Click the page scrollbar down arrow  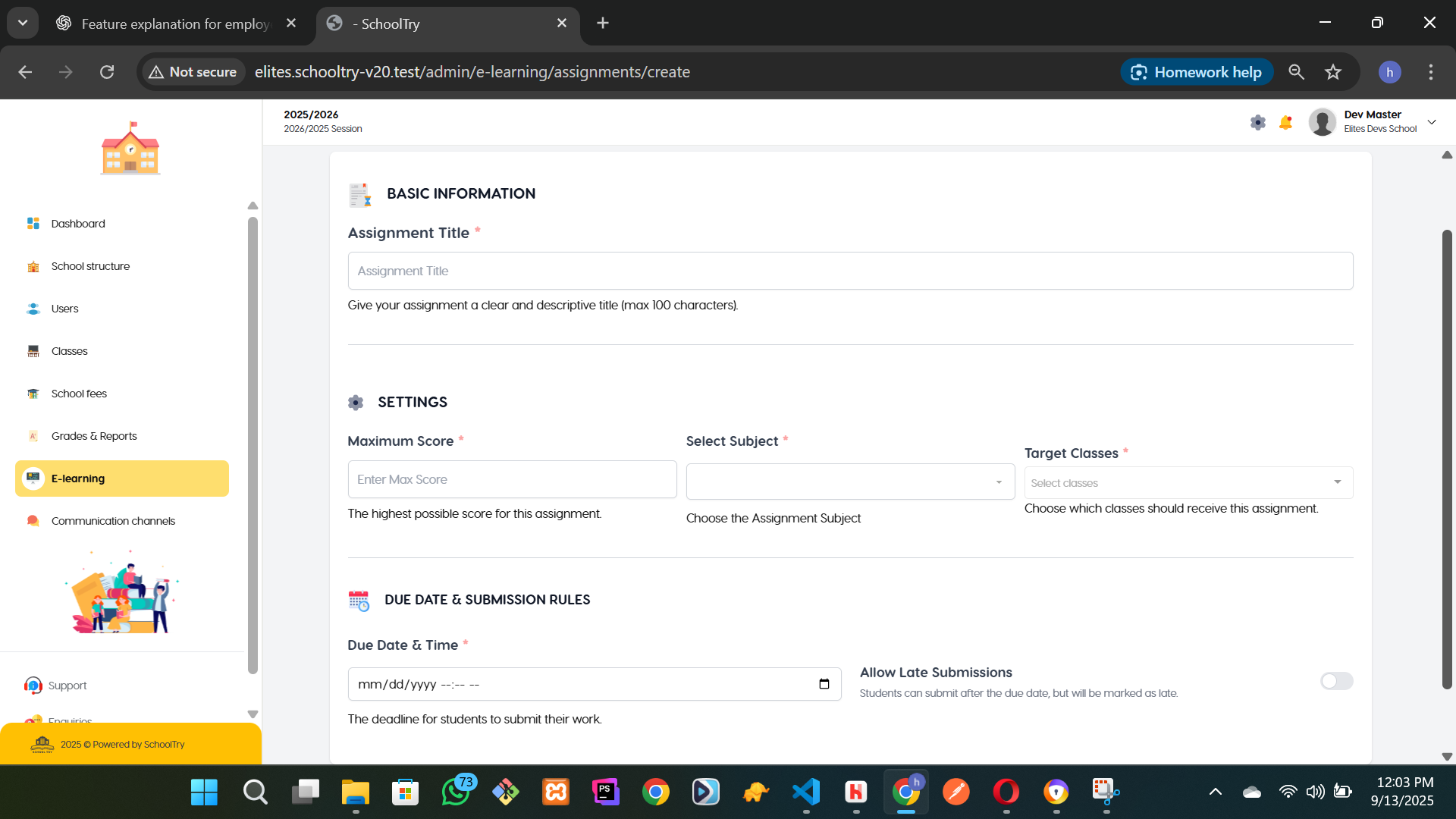tap(1447, 756)
